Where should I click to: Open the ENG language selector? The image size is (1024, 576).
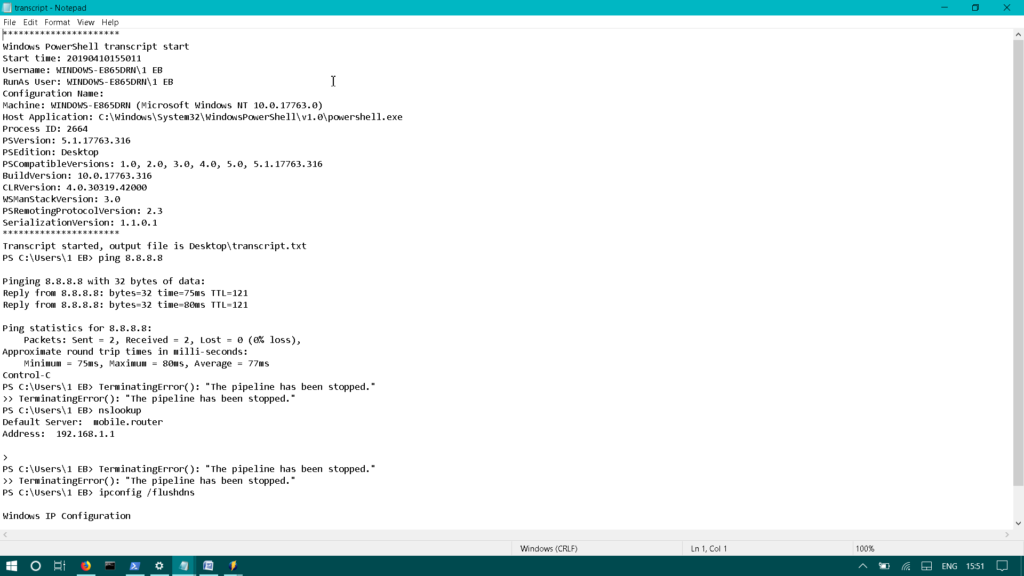pyautogui.click(x=949, y=566)
